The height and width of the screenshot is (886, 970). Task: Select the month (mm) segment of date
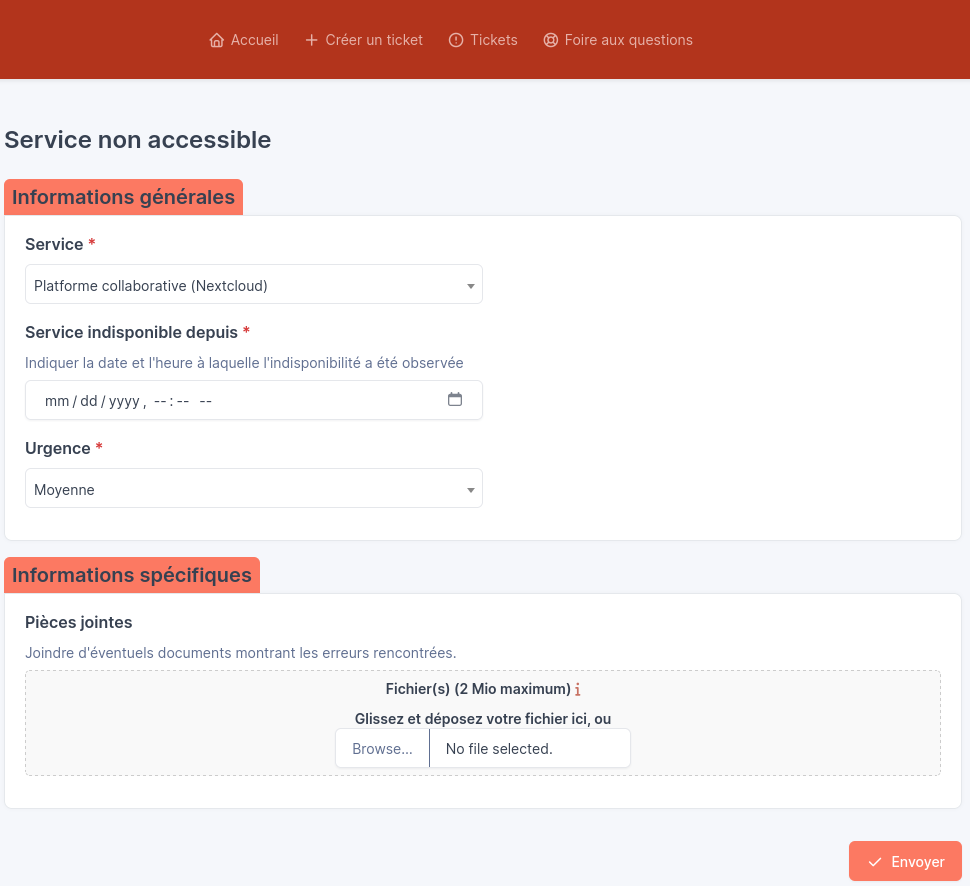tap(57, 401)
